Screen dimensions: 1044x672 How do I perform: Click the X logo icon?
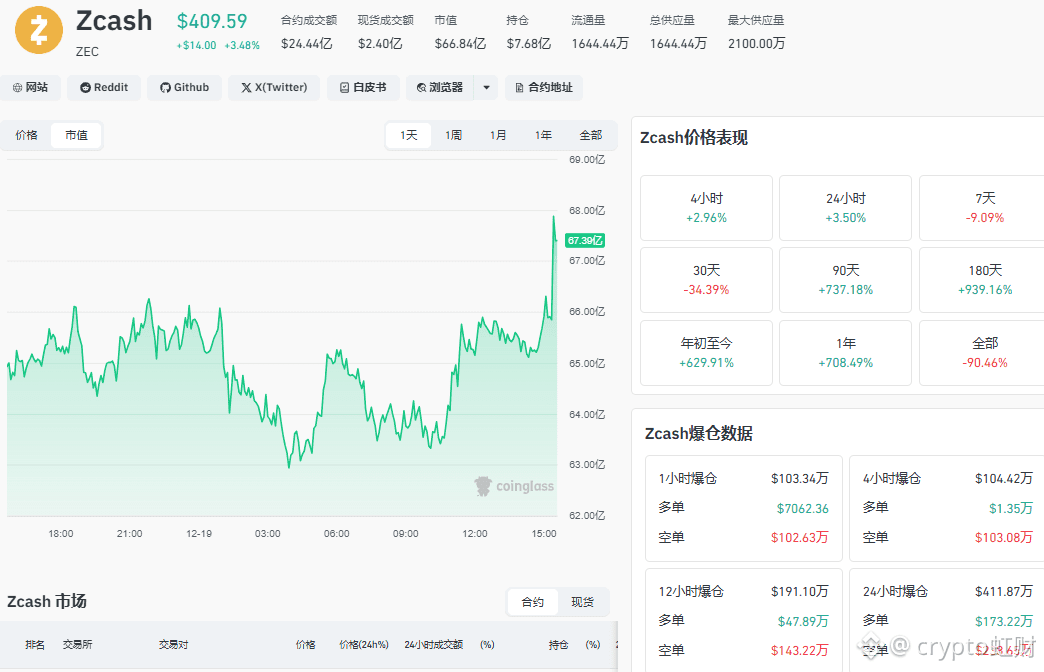coord(246,87)
